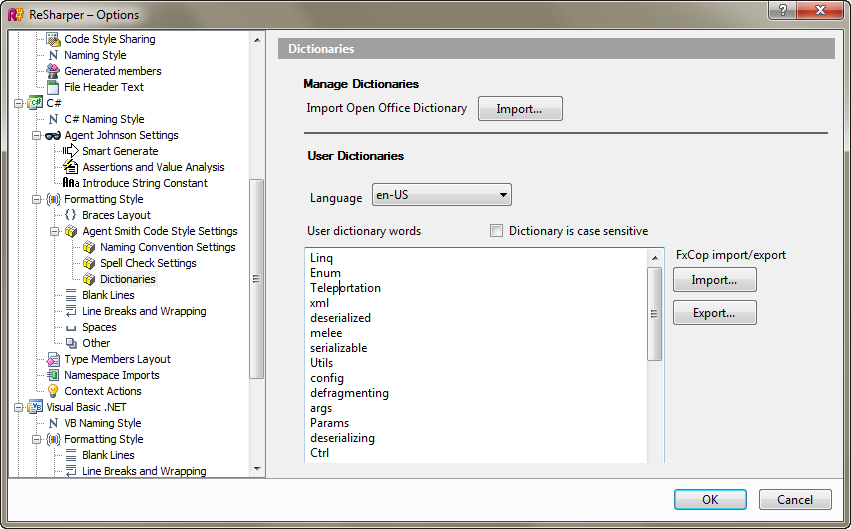Open the Language en-US dropdown

(441, 195)
